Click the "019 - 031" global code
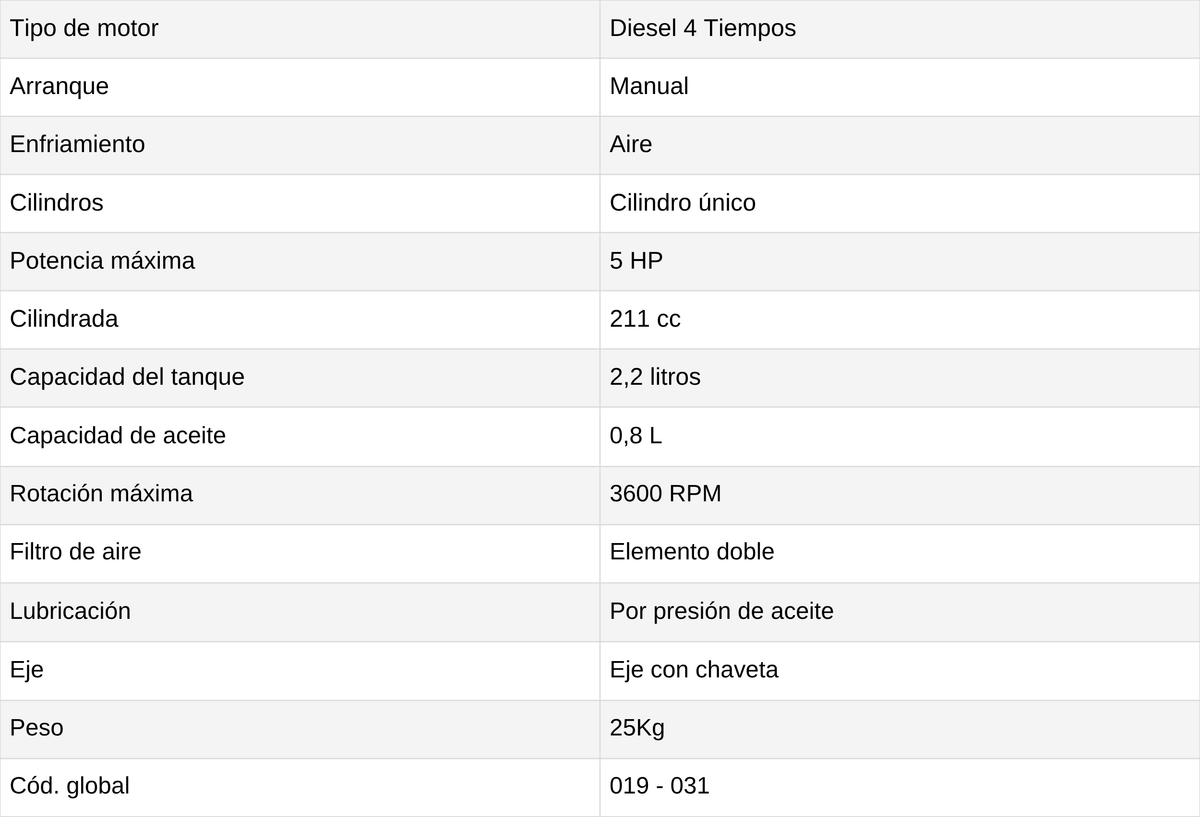 click(659, 786)
